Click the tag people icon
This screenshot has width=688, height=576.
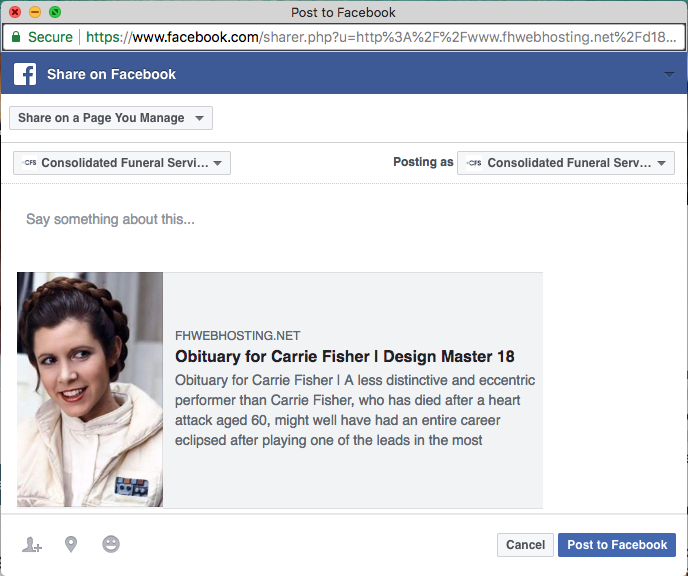(32, 545)
